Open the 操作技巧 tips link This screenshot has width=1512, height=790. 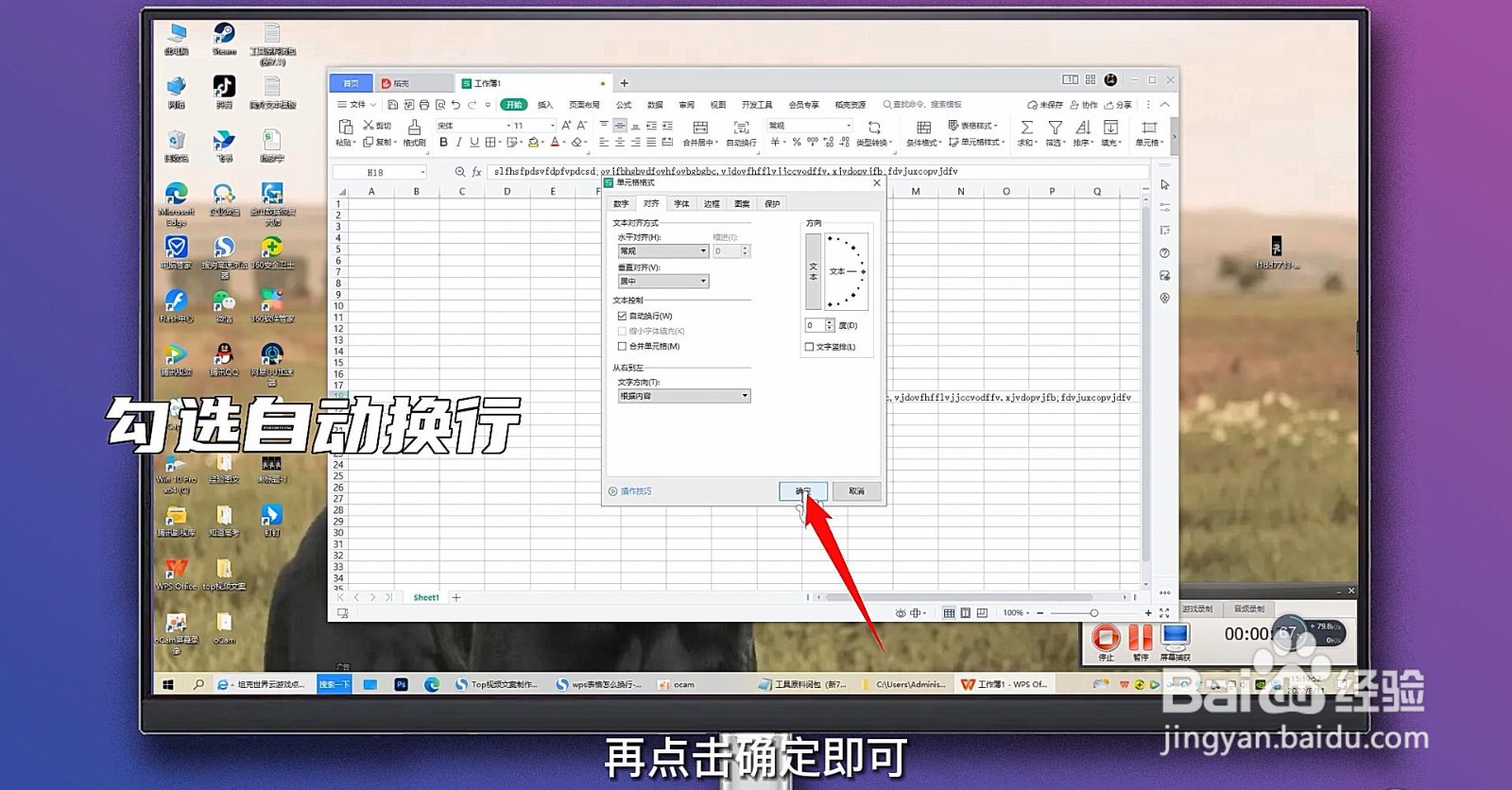(x=630, y=491)
